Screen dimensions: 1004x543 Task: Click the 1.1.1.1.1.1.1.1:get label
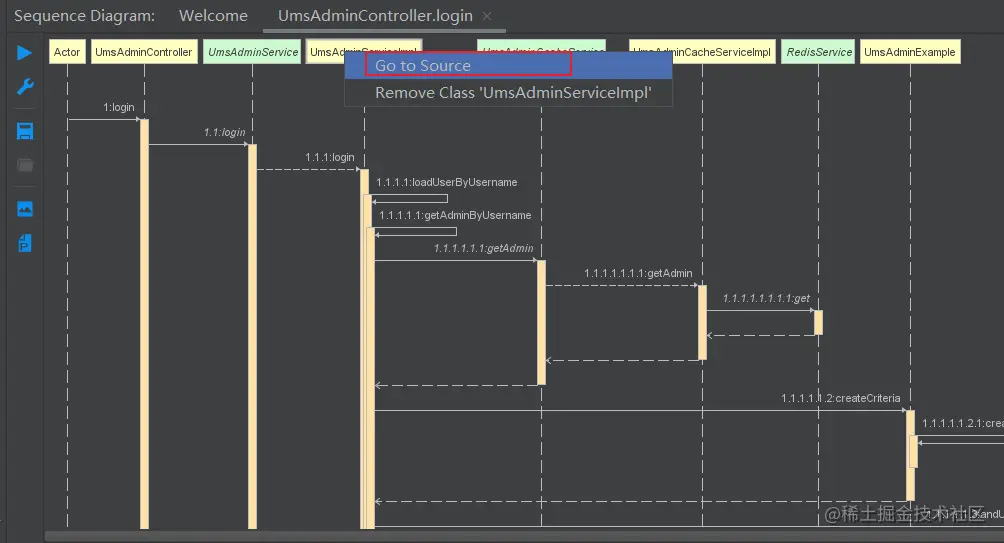(x=766, y=298)
